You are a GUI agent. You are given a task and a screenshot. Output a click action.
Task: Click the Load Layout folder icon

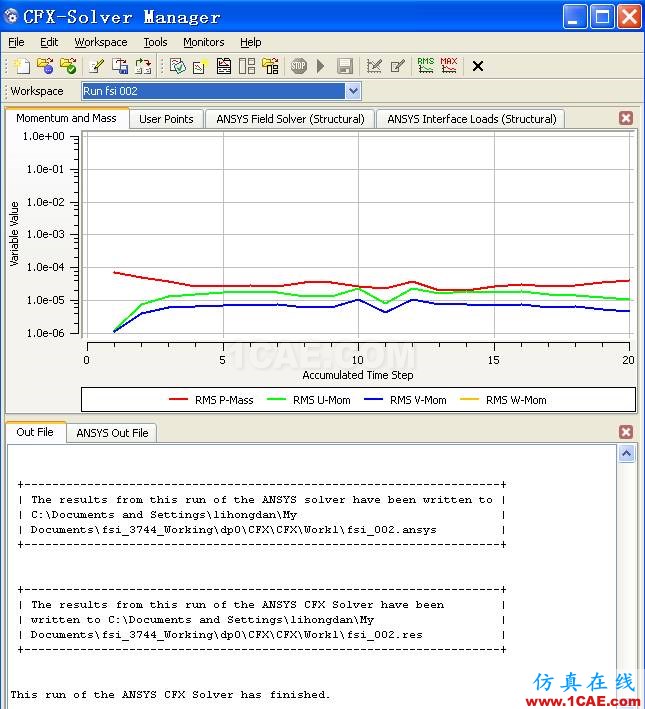point(270,66)
